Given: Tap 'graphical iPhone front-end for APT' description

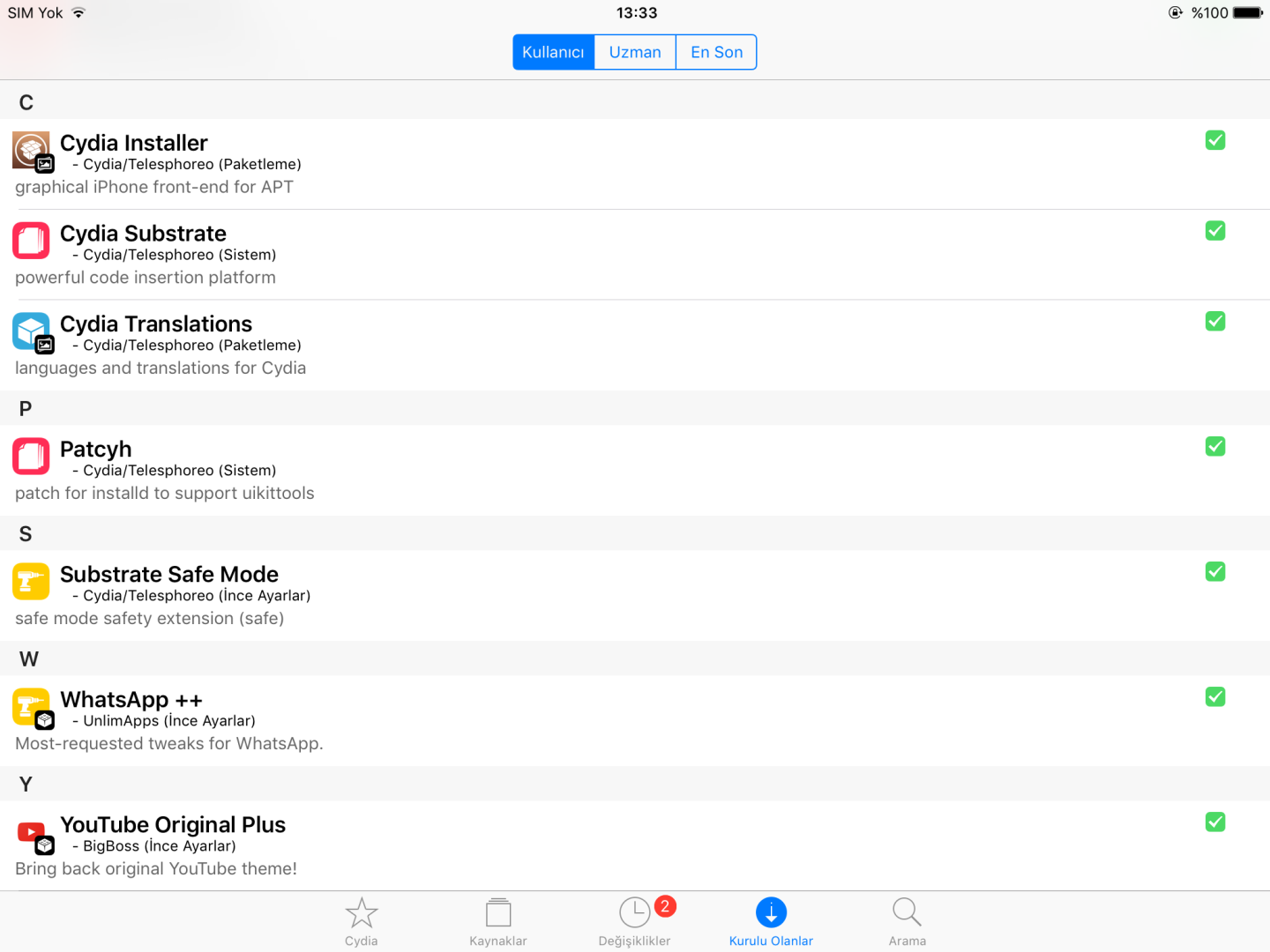Looking at the screenshot, I should (x=154, y=187).
